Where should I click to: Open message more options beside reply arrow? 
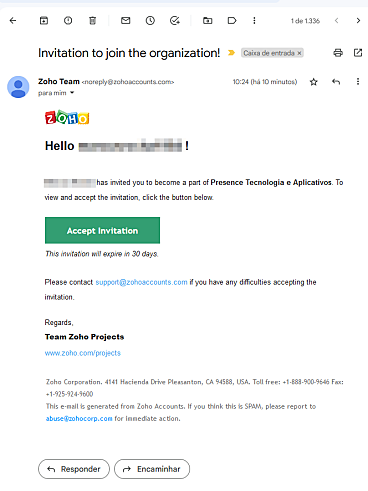[x=358, y=81]
